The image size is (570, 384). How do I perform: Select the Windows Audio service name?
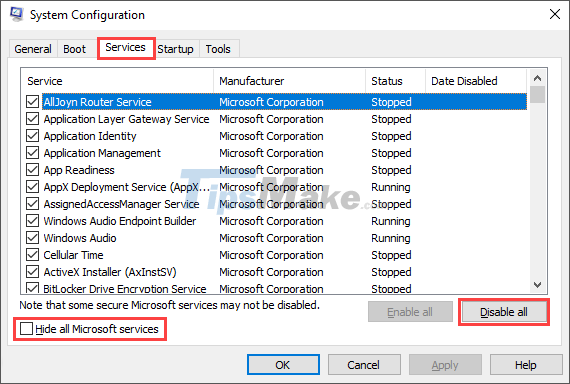click(80, 238)
